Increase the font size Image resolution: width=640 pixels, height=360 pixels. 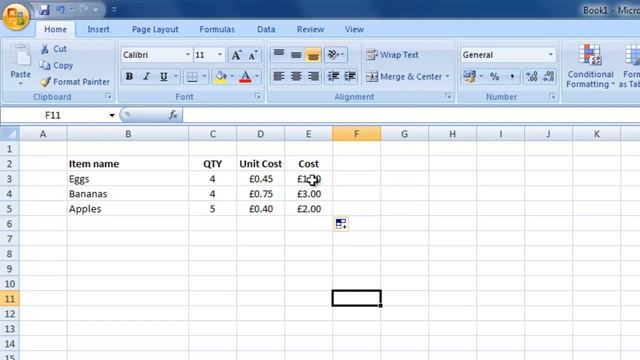coord(236,55)
